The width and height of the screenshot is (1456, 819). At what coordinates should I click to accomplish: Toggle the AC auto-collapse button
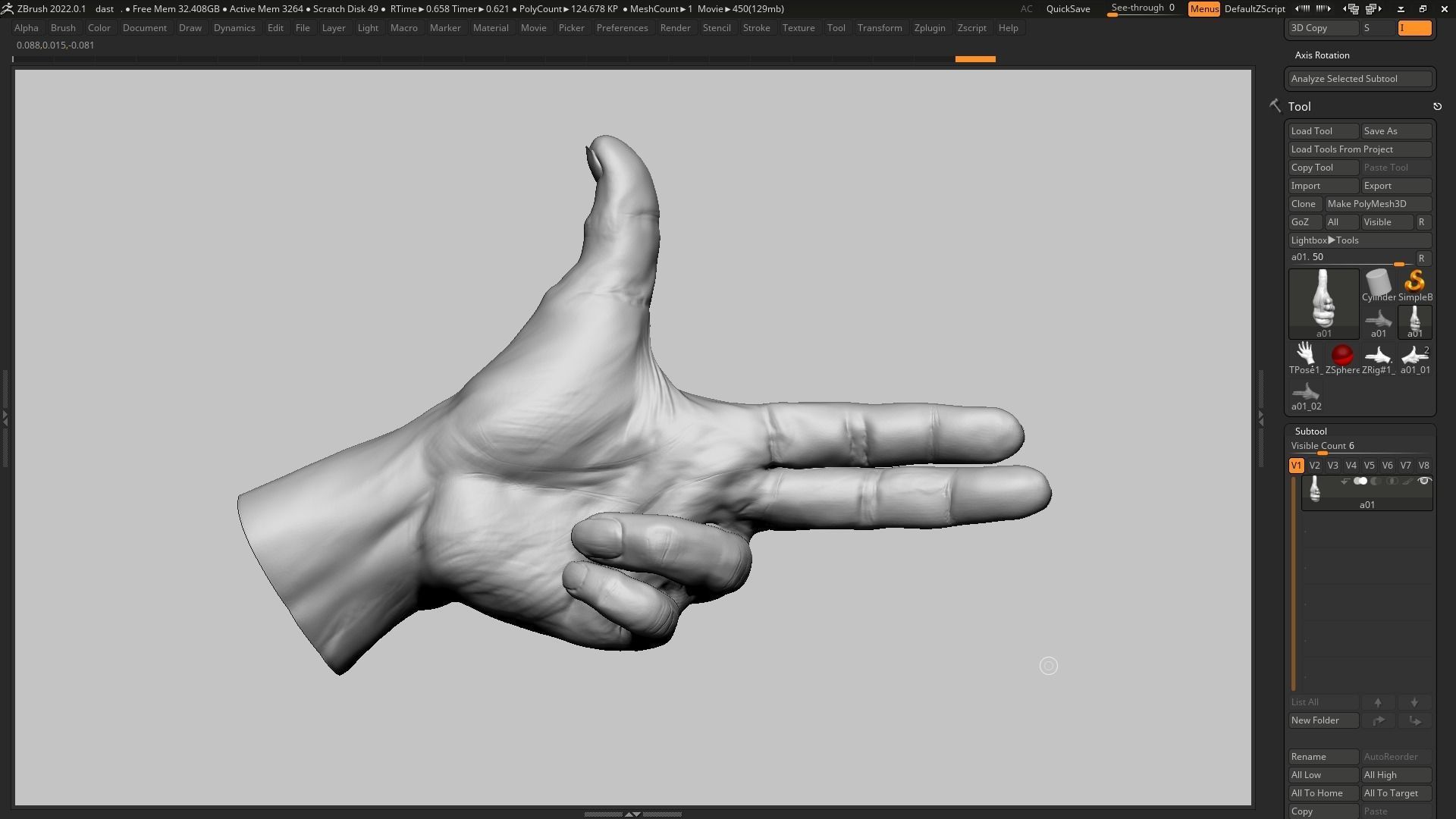click(1026, 9)
